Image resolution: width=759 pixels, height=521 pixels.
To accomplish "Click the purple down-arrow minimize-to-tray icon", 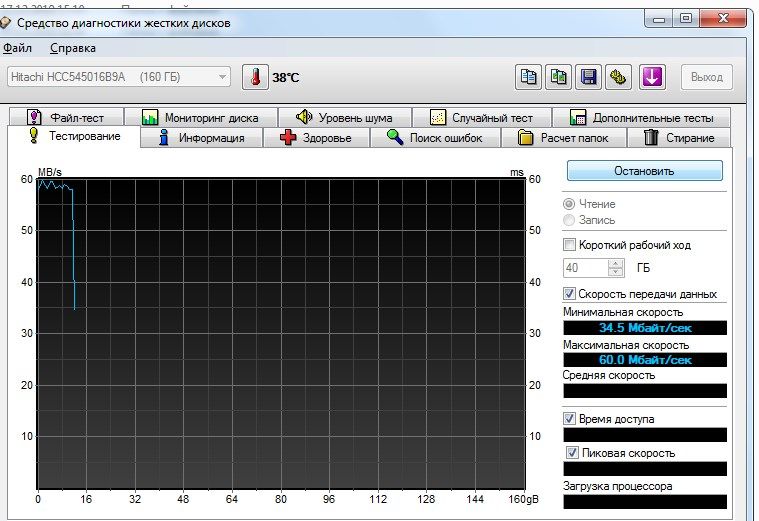I will 652,77.
